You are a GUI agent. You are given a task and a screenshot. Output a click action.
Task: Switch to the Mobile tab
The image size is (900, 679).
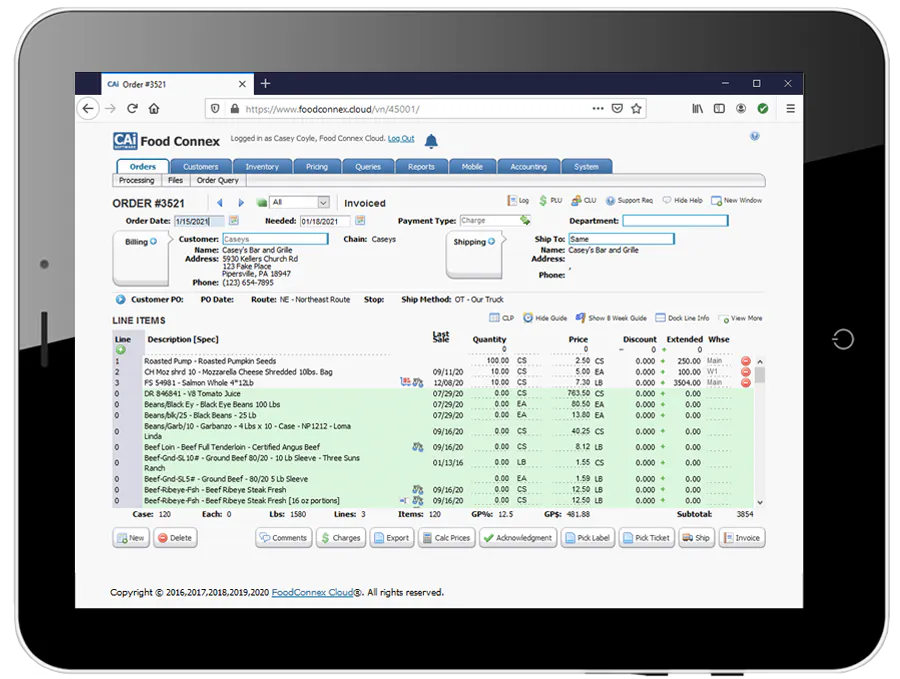[472, 166]
